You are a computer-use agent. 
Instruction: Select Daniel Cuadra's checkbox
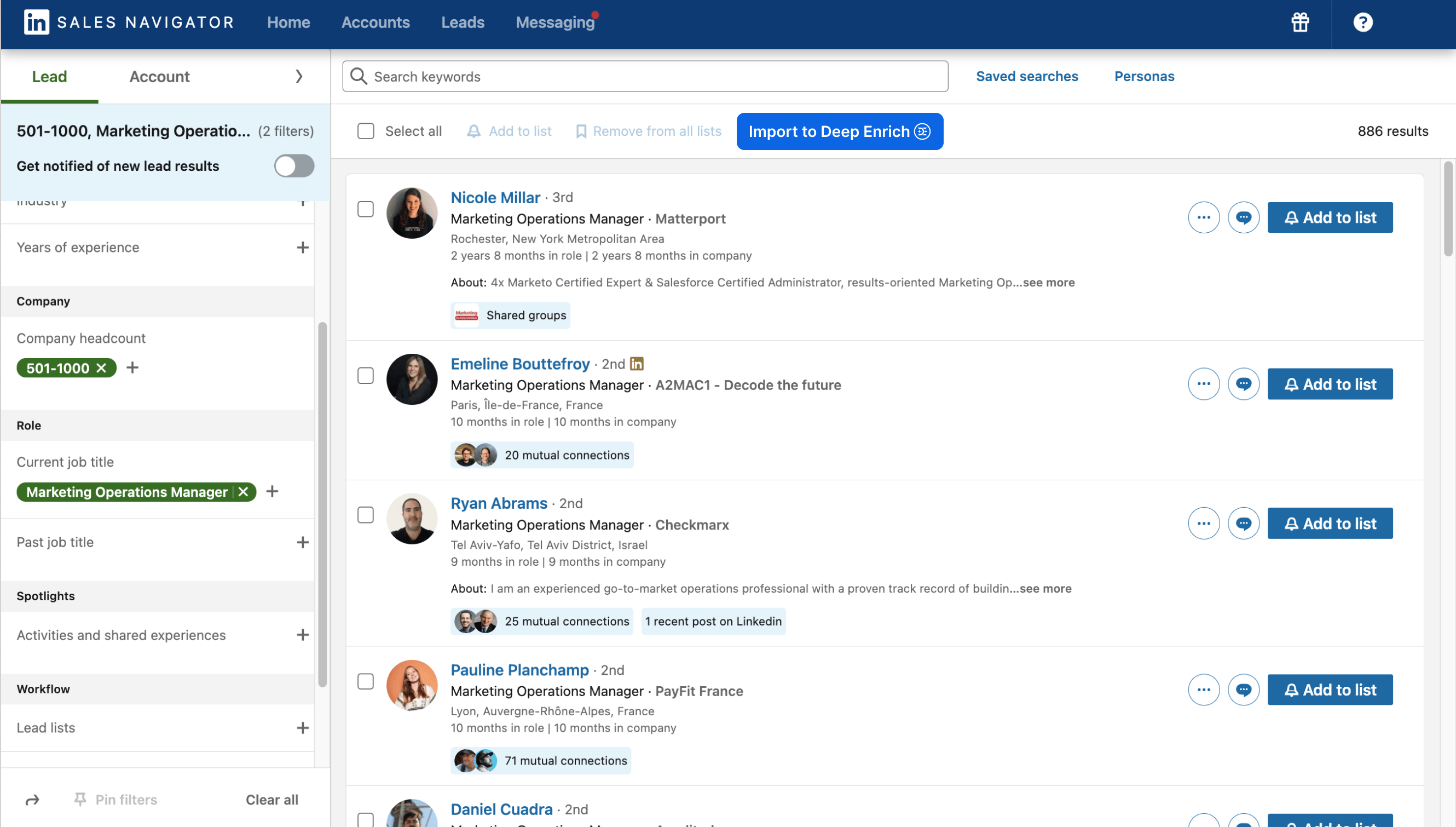click(x=366, y=820)
